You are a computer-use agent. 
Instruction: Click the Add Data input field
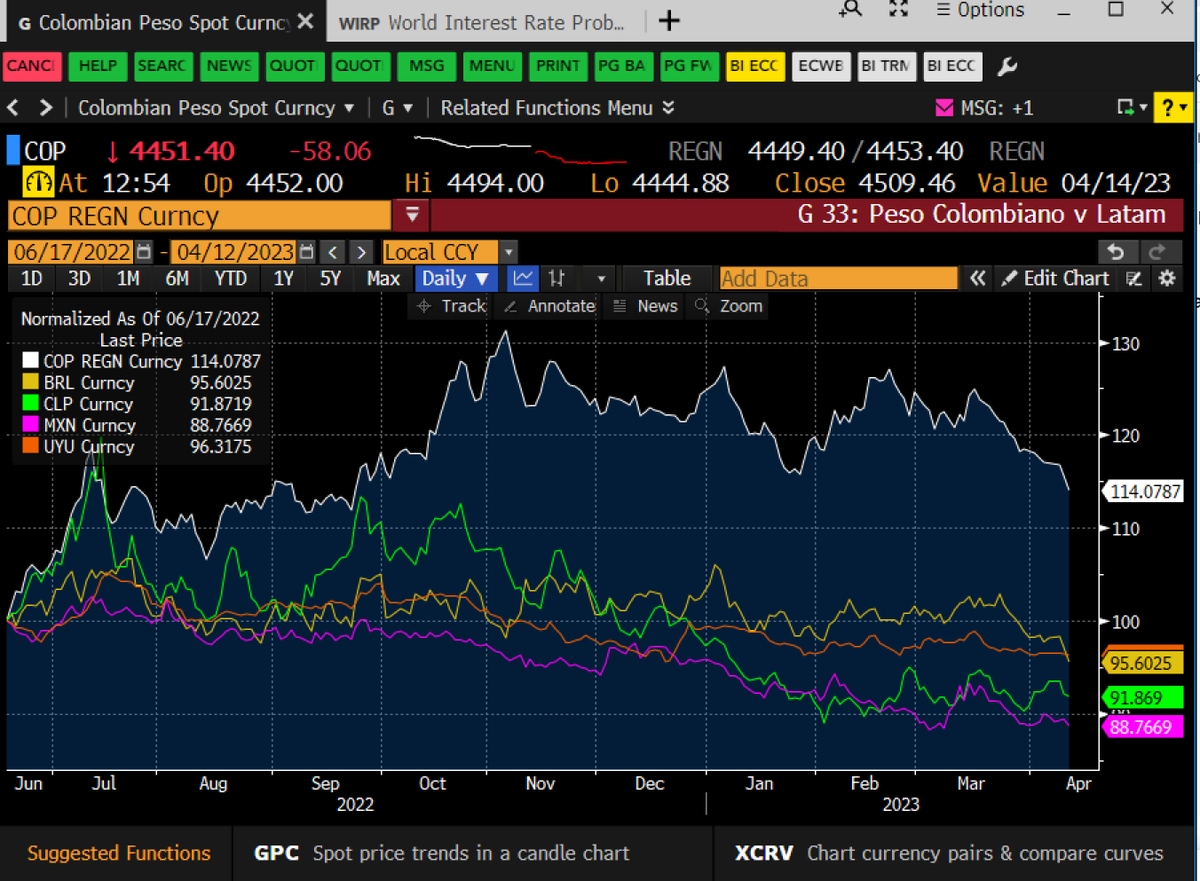837,279
